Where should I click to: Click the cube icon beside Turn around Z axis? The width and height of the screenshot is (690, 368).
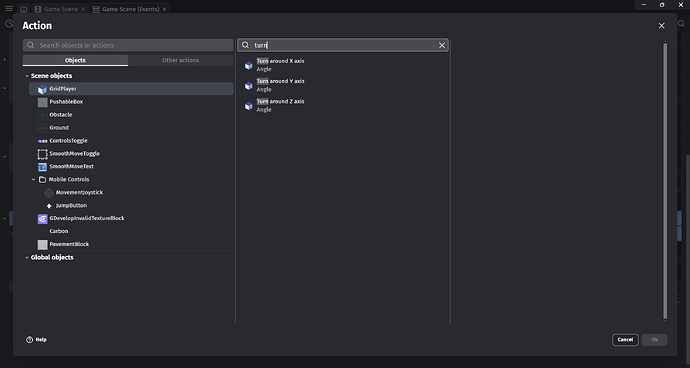249,106
